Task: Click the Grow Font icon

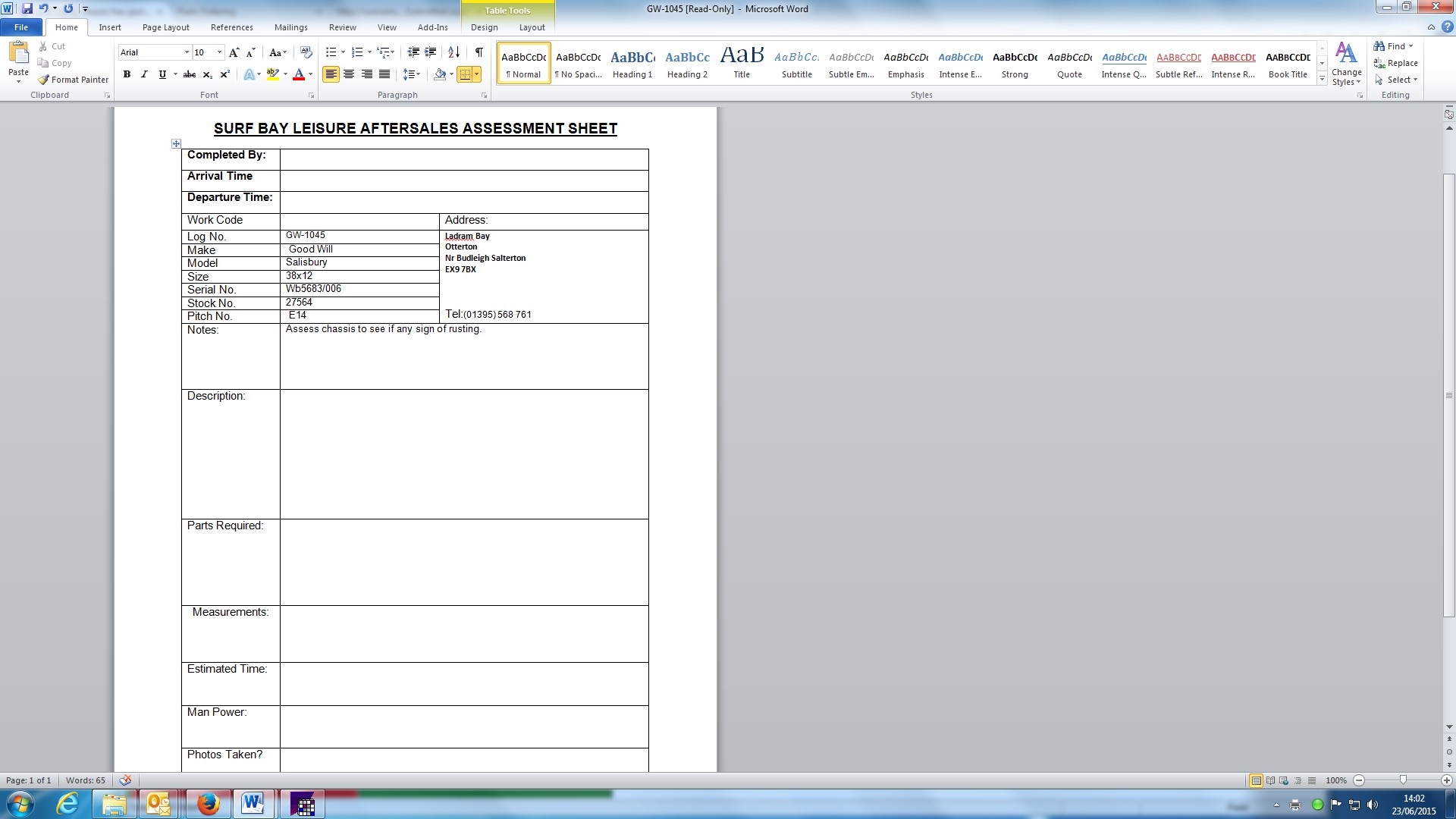Action: point(234,52)
